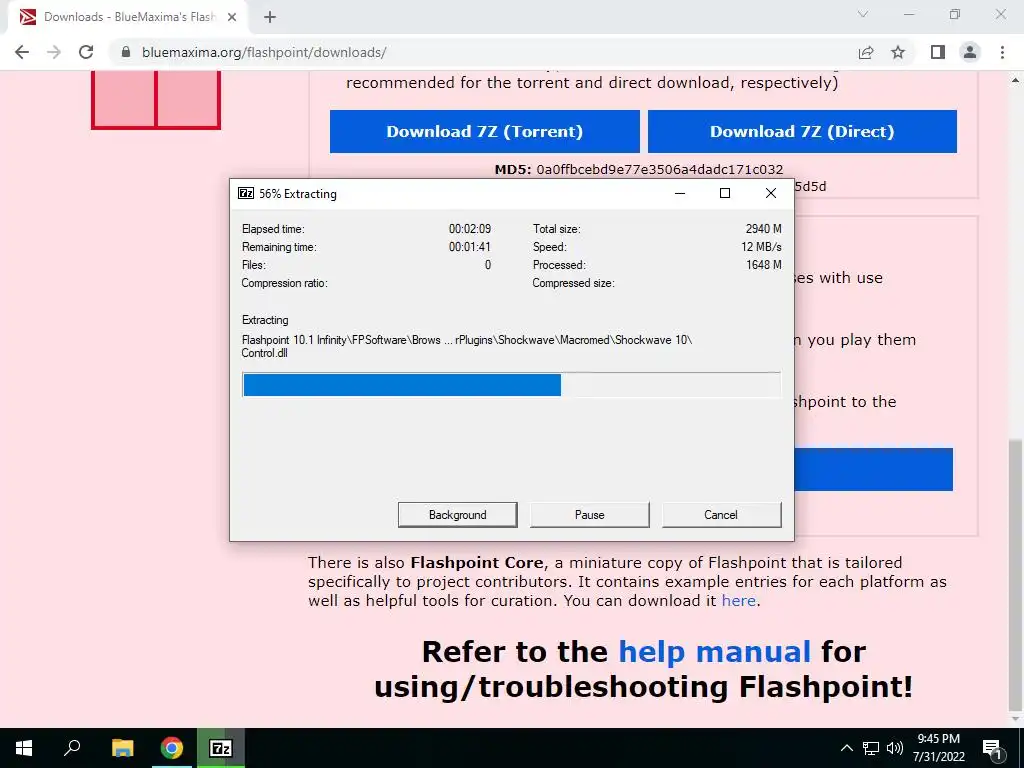Viewport: 1024px width, 768px height.
Task: Click the Remaining time value 00:01:41
Action: (x=470, y=247)
